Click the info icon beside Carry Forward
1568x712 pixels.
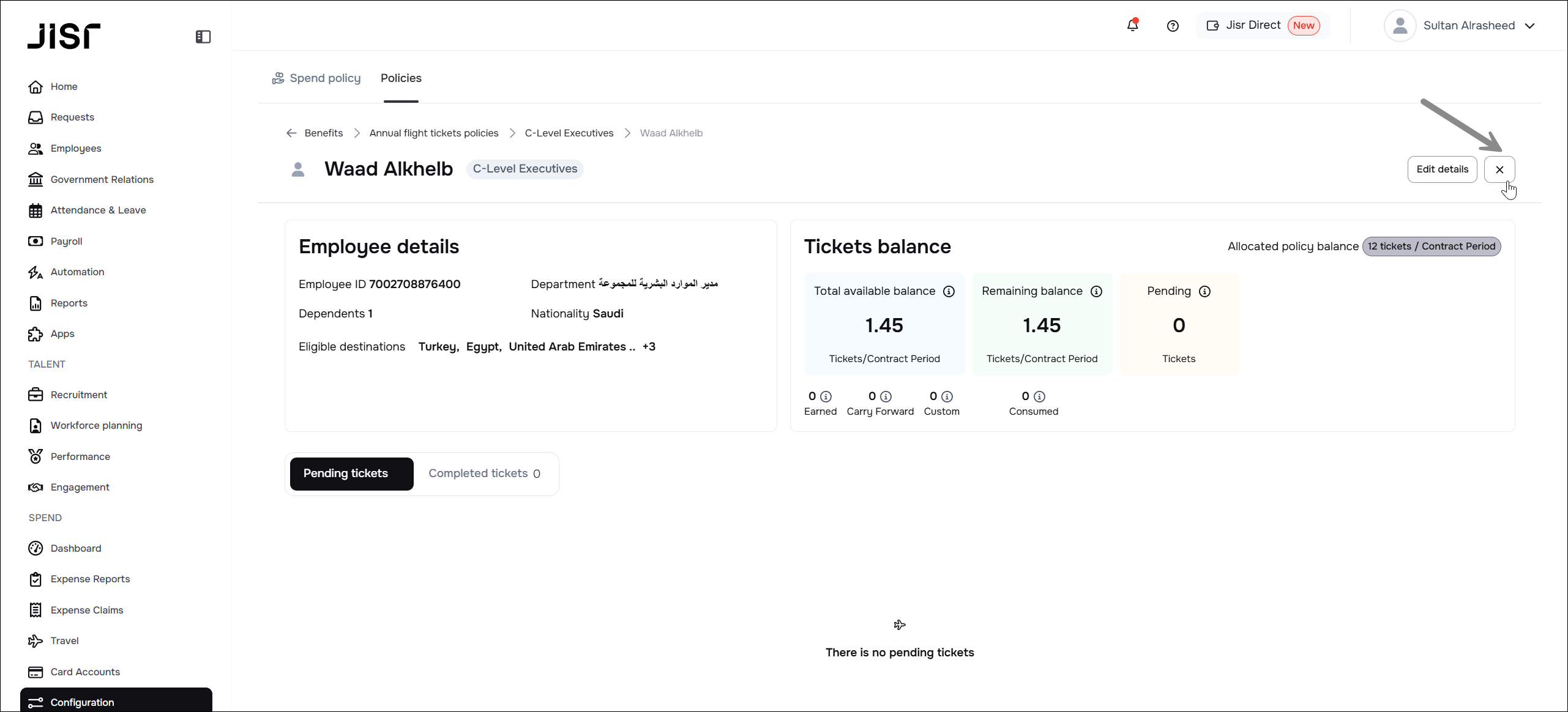tap(886, 396)
